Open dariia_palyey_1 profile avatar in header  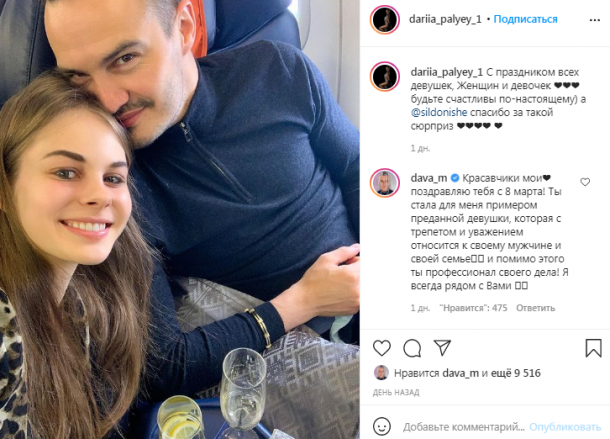coord(385,19)
